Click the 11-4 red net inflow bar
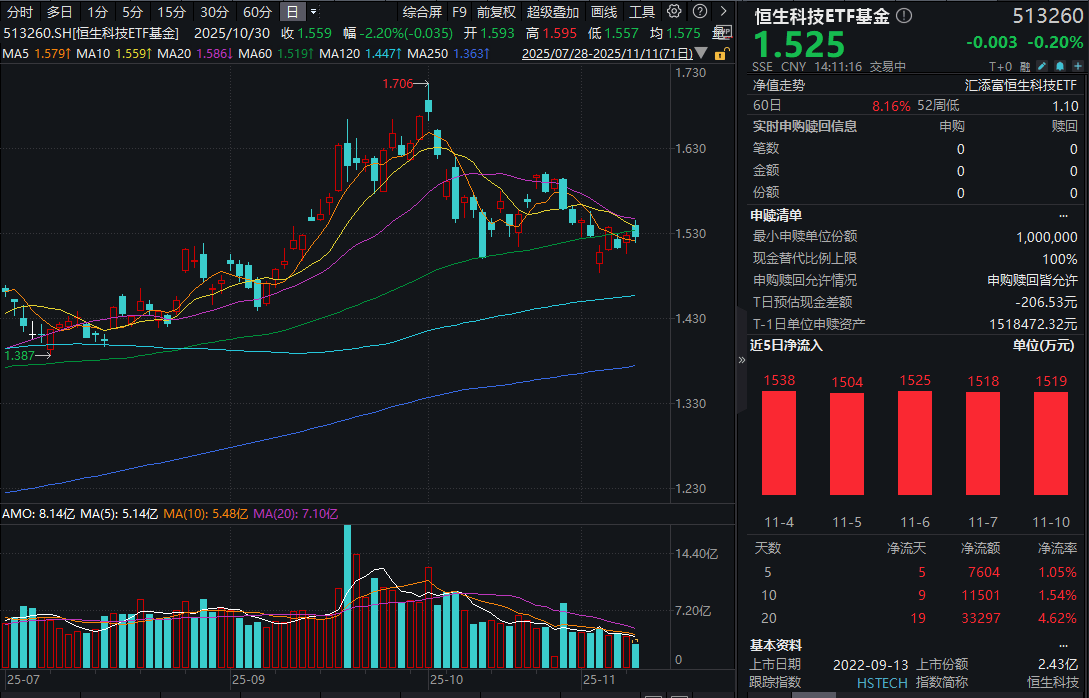The height and width of the screenshot is (698, 1089). click(779, 443)
